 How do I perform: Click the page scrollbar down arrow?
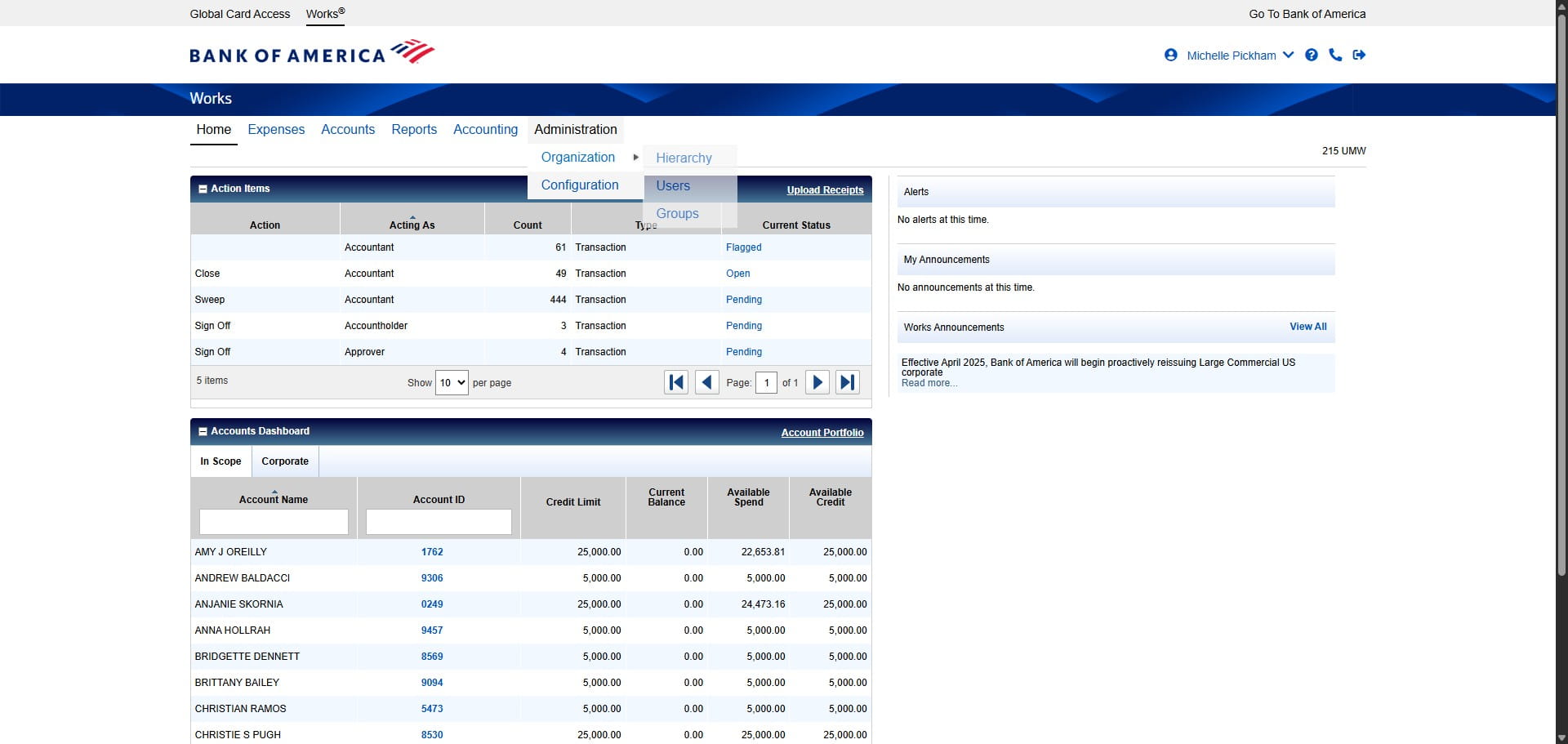coord(1561,737)
